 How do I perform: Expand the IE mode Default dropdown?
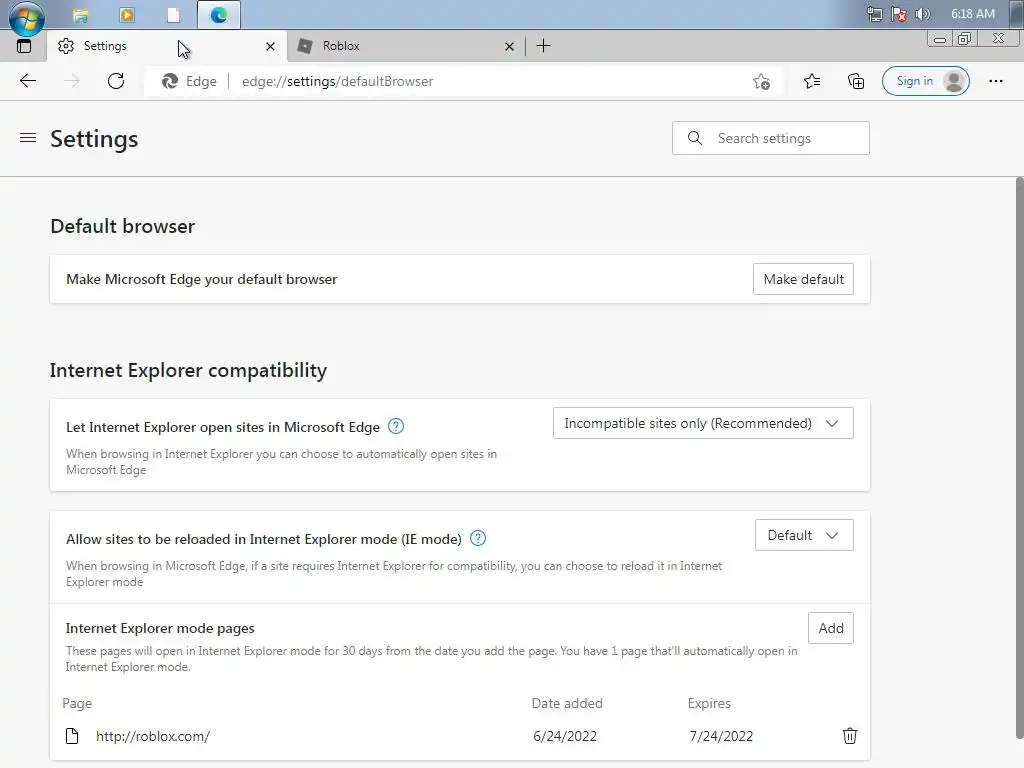(x=804, y=535)
